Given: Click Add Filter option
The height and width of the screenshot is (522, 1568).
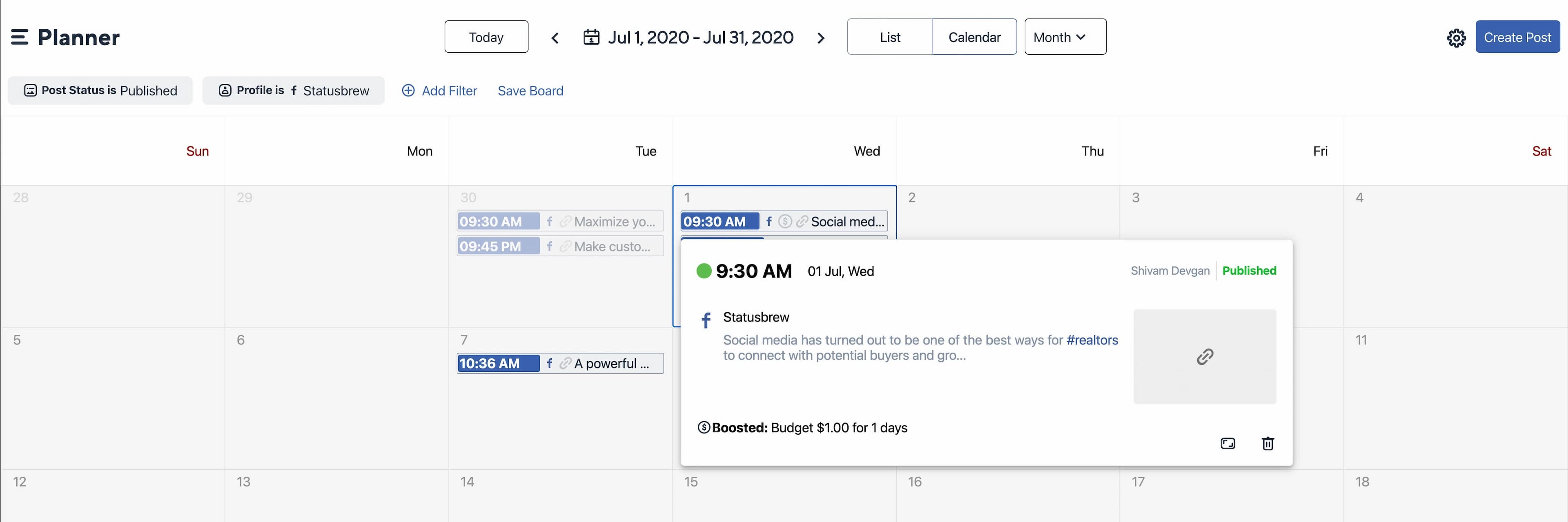Looking at the screenshot, I should tap(438, 90).
